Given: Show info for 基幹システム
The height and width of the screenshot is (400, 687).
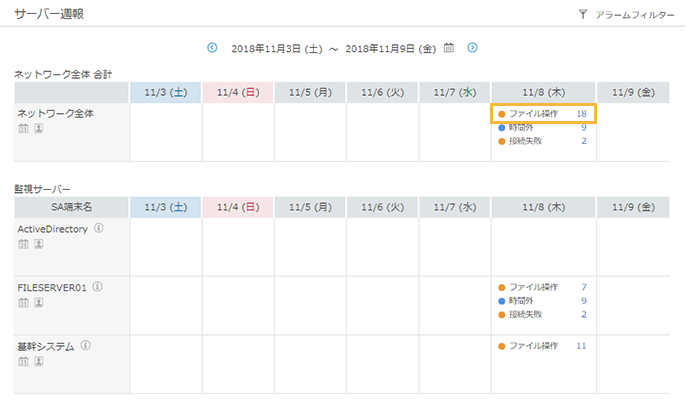Looking at the screenshot, I should [86, 346].
